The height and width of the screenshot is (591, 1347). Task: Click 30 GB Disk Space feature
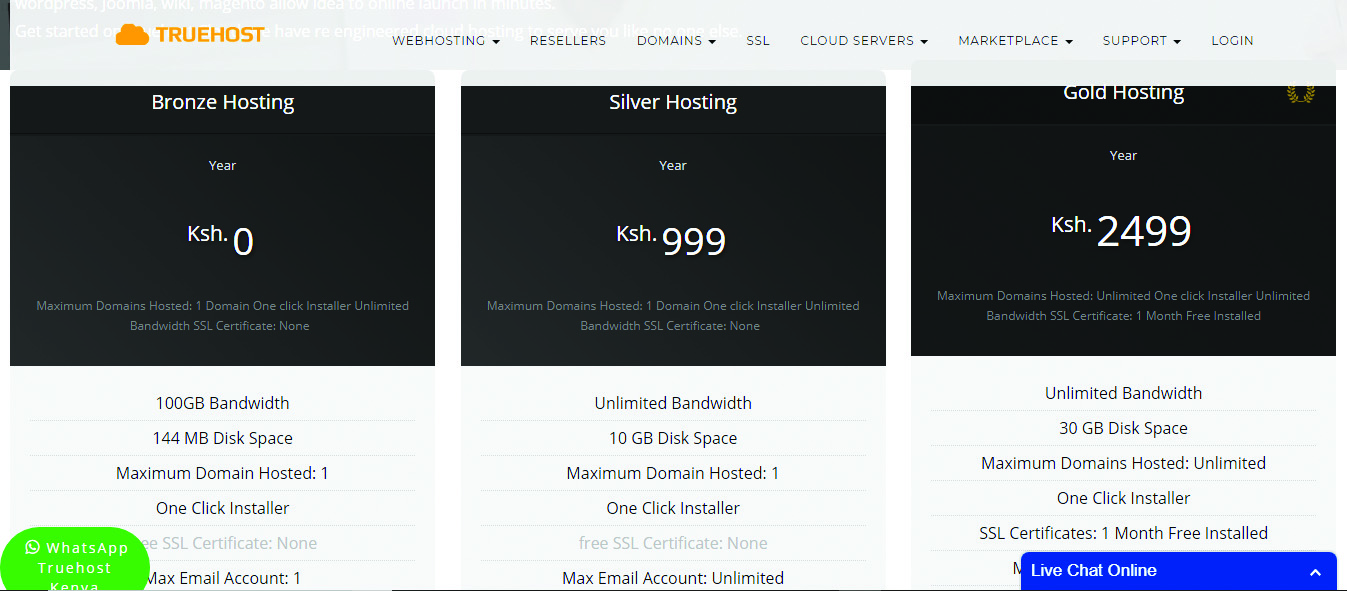(x=1123, y=428)
